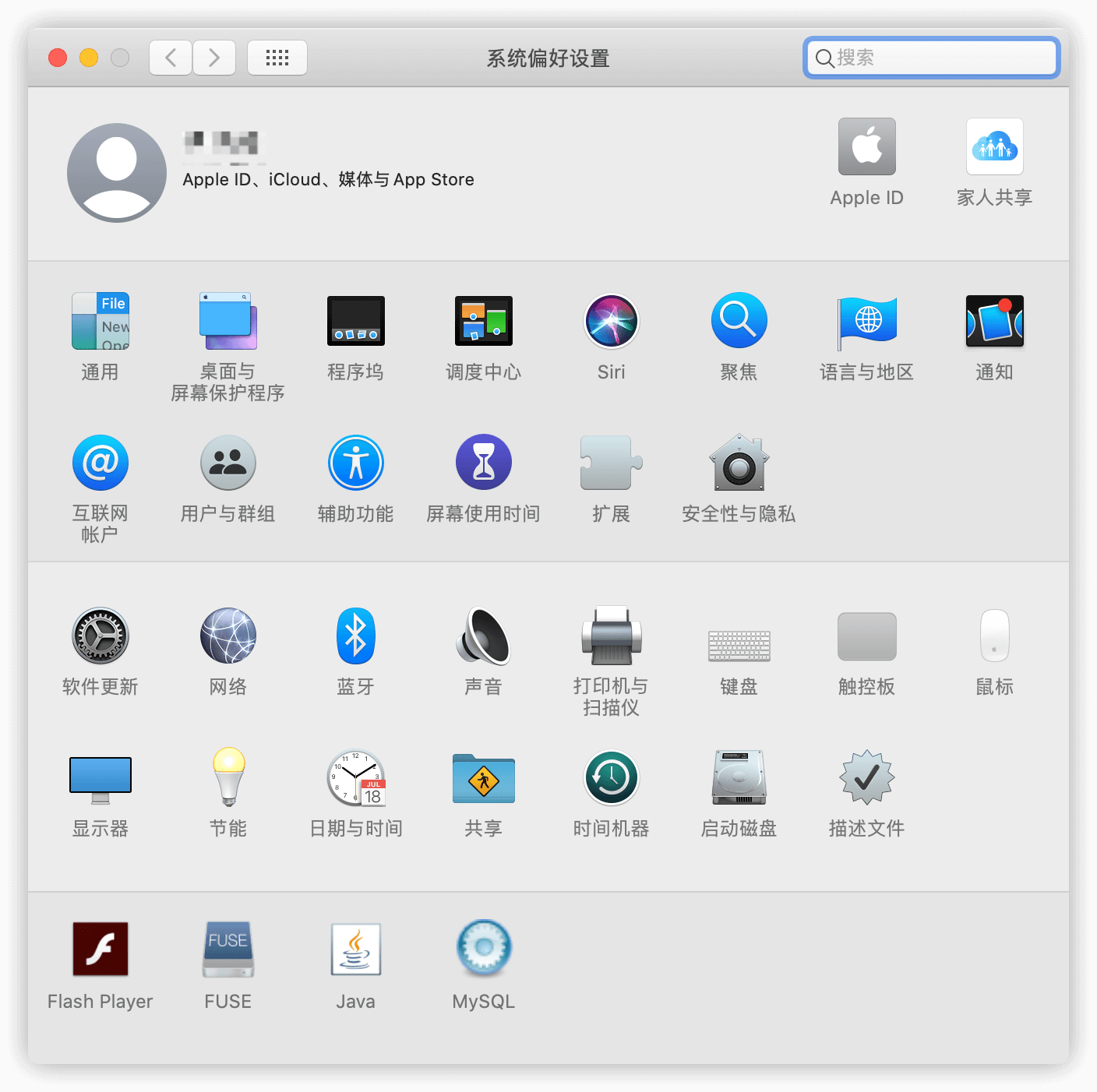Click 'Apple ID、iCloud、媒体与 App Store' text
The image size is (1097, 1092).
tap(328, 179)
